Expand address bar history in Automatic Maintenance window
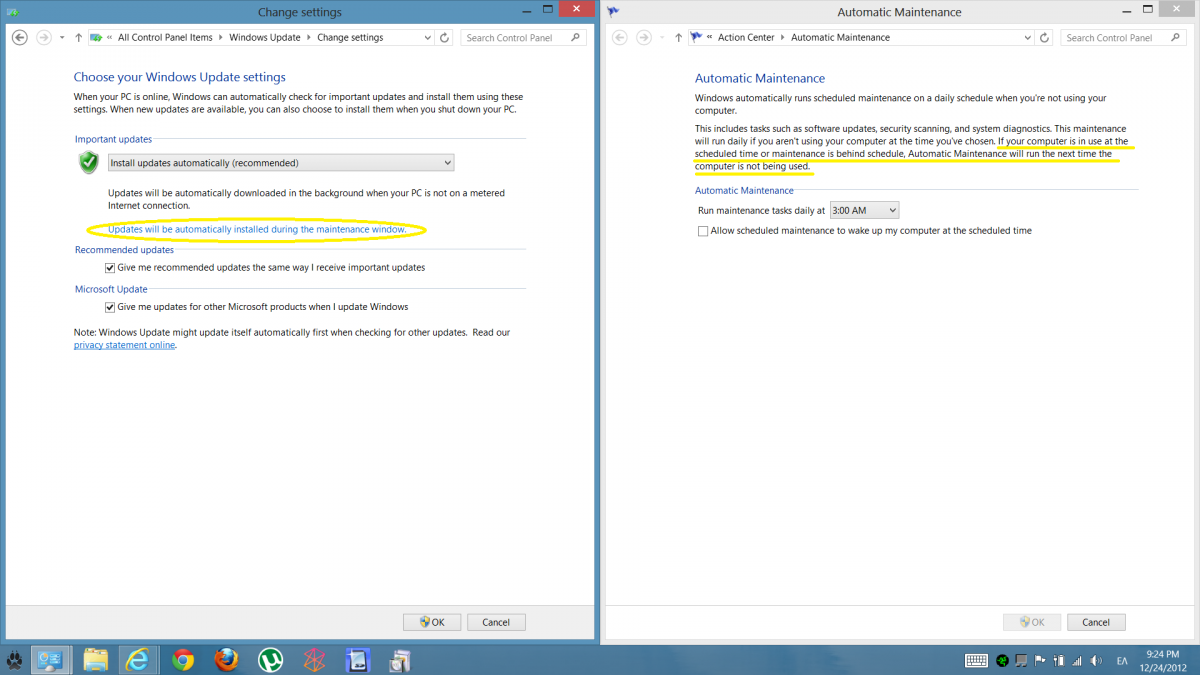 pos(1027,37)
